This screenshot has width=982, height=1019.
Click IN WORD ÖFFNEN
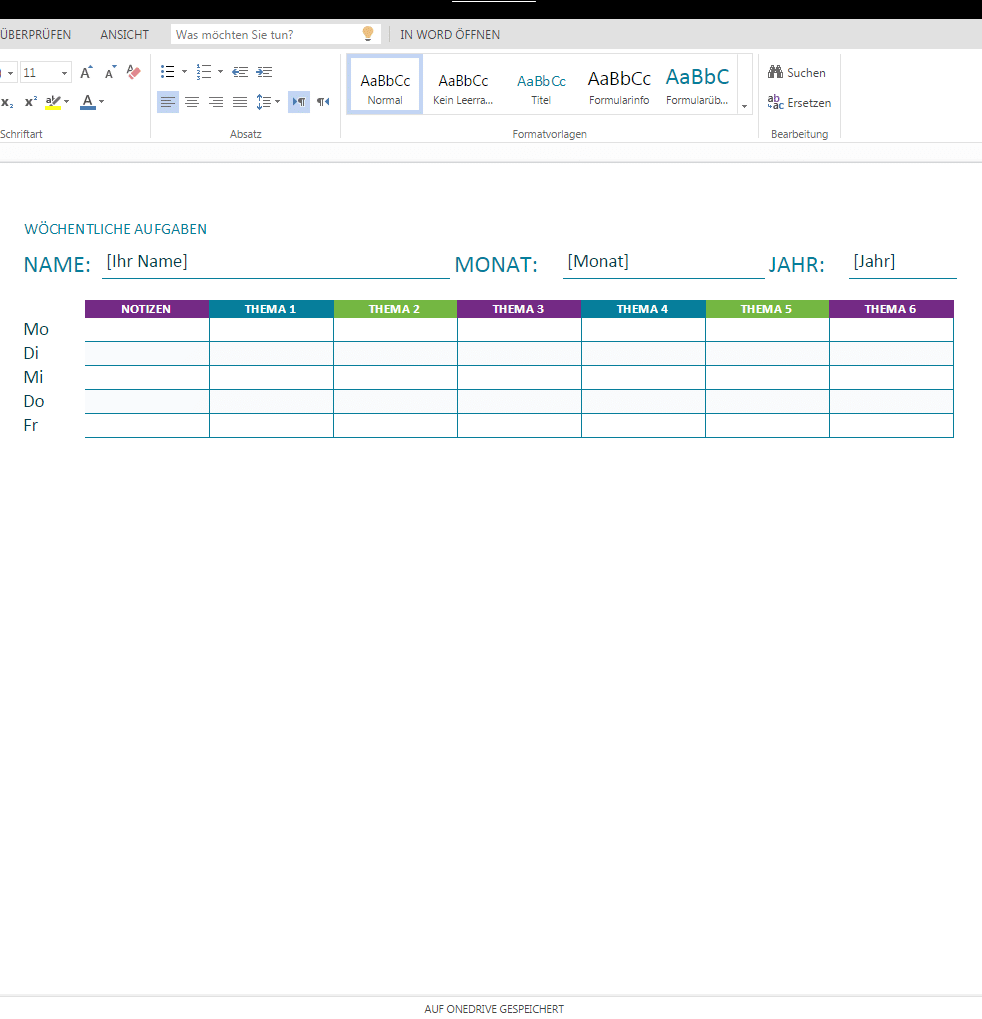pyautogui.click(x=450, y=34)
